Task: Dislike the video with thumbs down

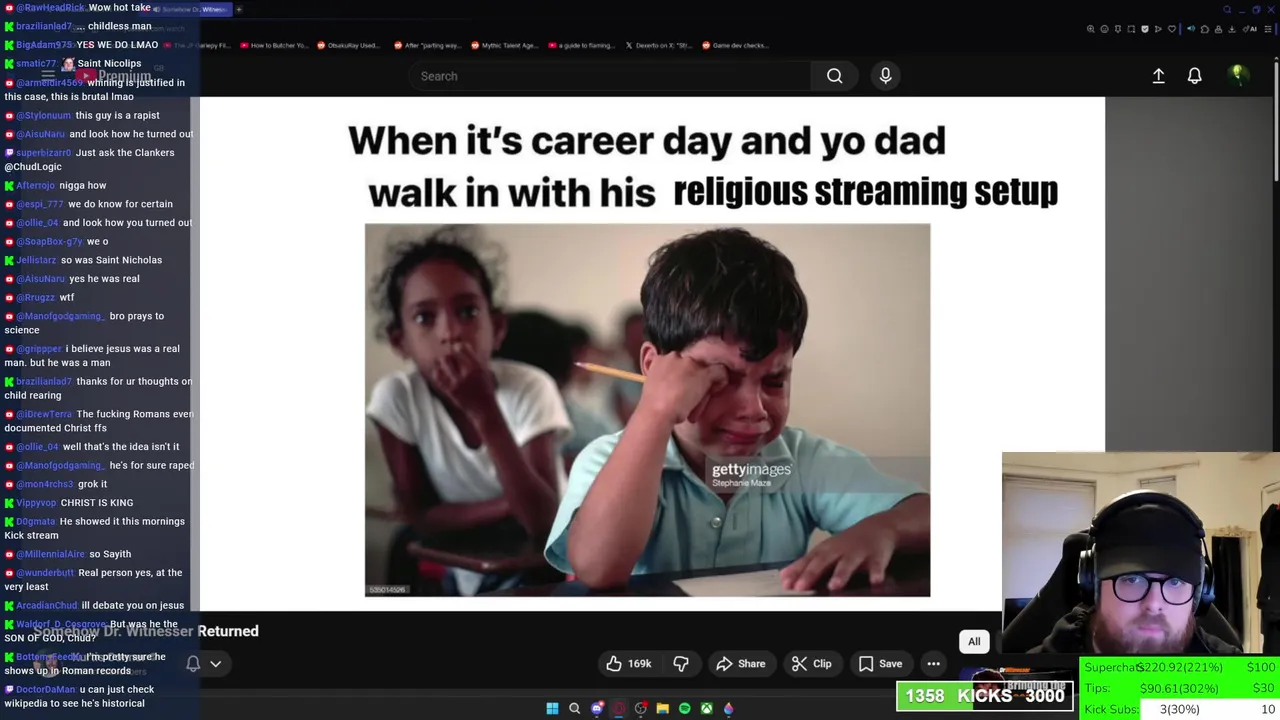Action: pyautogui.click(x=681, y=664)
